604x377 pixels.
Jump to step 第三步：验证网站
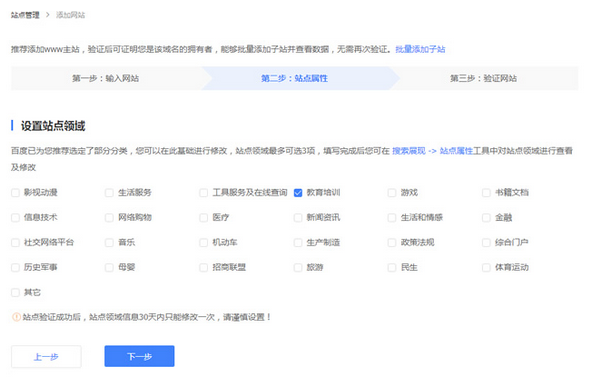point(483,78)
